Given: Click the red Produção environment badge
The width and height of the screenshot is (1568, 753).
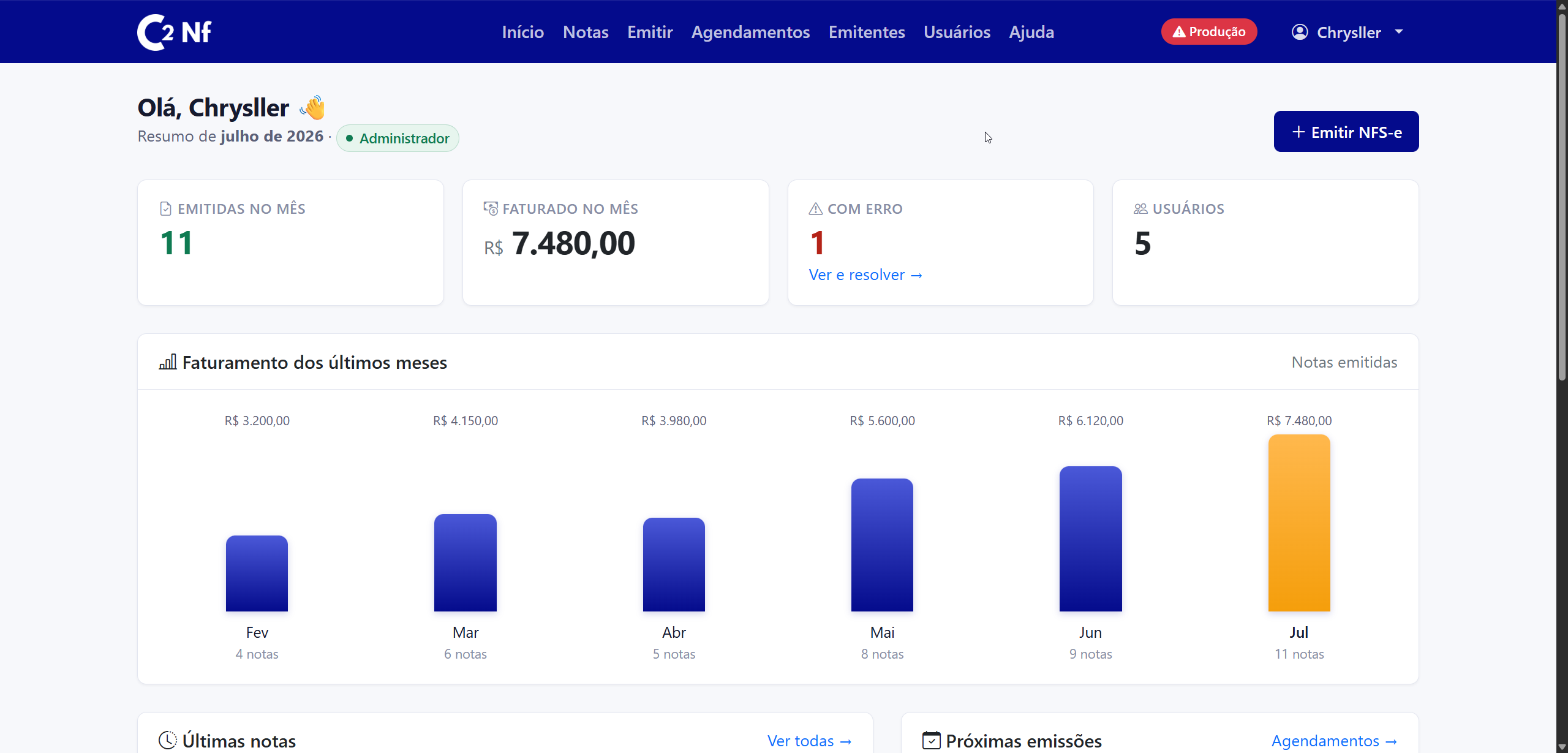Looking at the screenshot, I should pos(1209,32).
